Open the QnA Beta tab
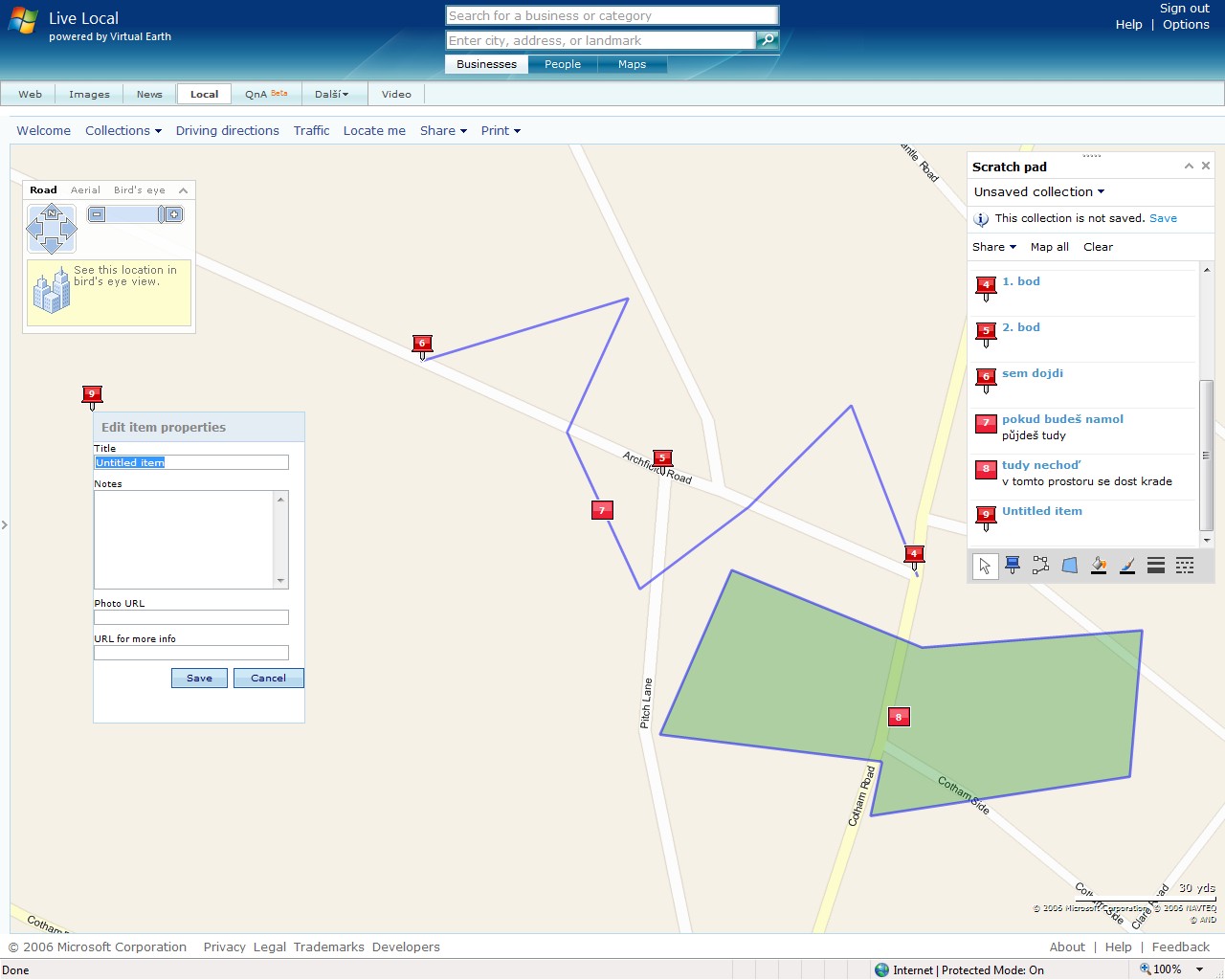The height and width of the screenshot is (980, 1225). [x=266, y=94]
